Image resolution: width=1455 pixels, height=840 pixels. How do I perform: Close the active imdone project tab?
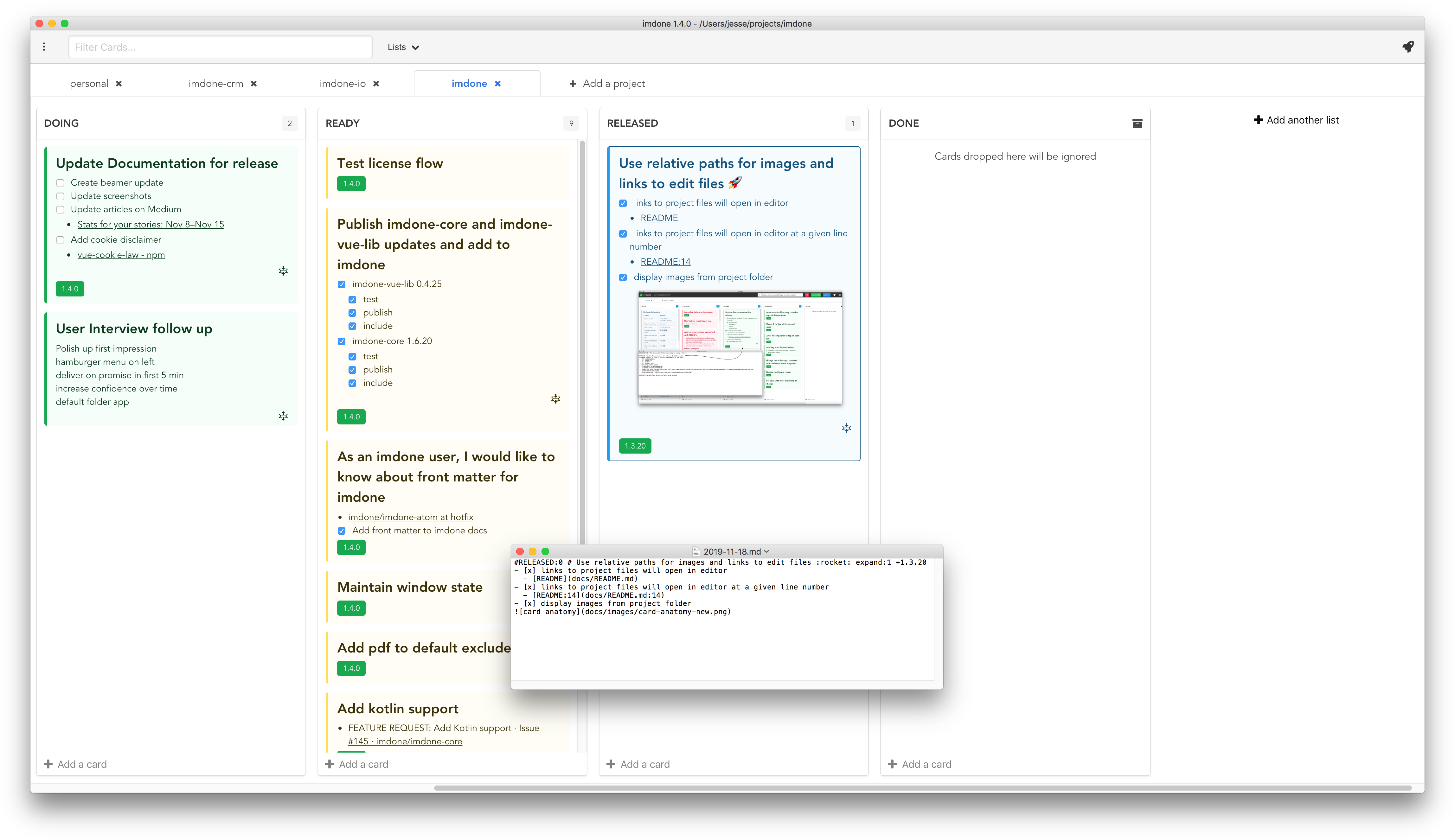497,84
